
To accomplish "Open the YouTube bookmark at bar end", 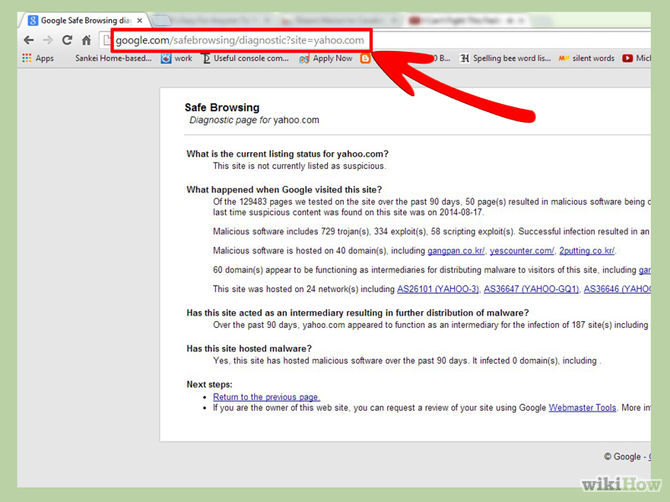I will (636, 58).
